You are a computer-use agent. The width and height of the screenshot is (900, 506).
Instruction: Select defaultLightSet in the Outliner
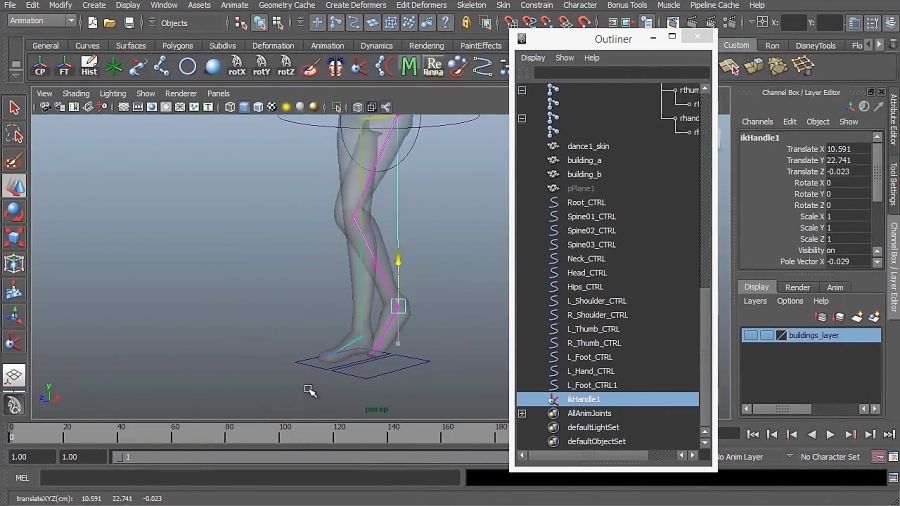(593, 427)
